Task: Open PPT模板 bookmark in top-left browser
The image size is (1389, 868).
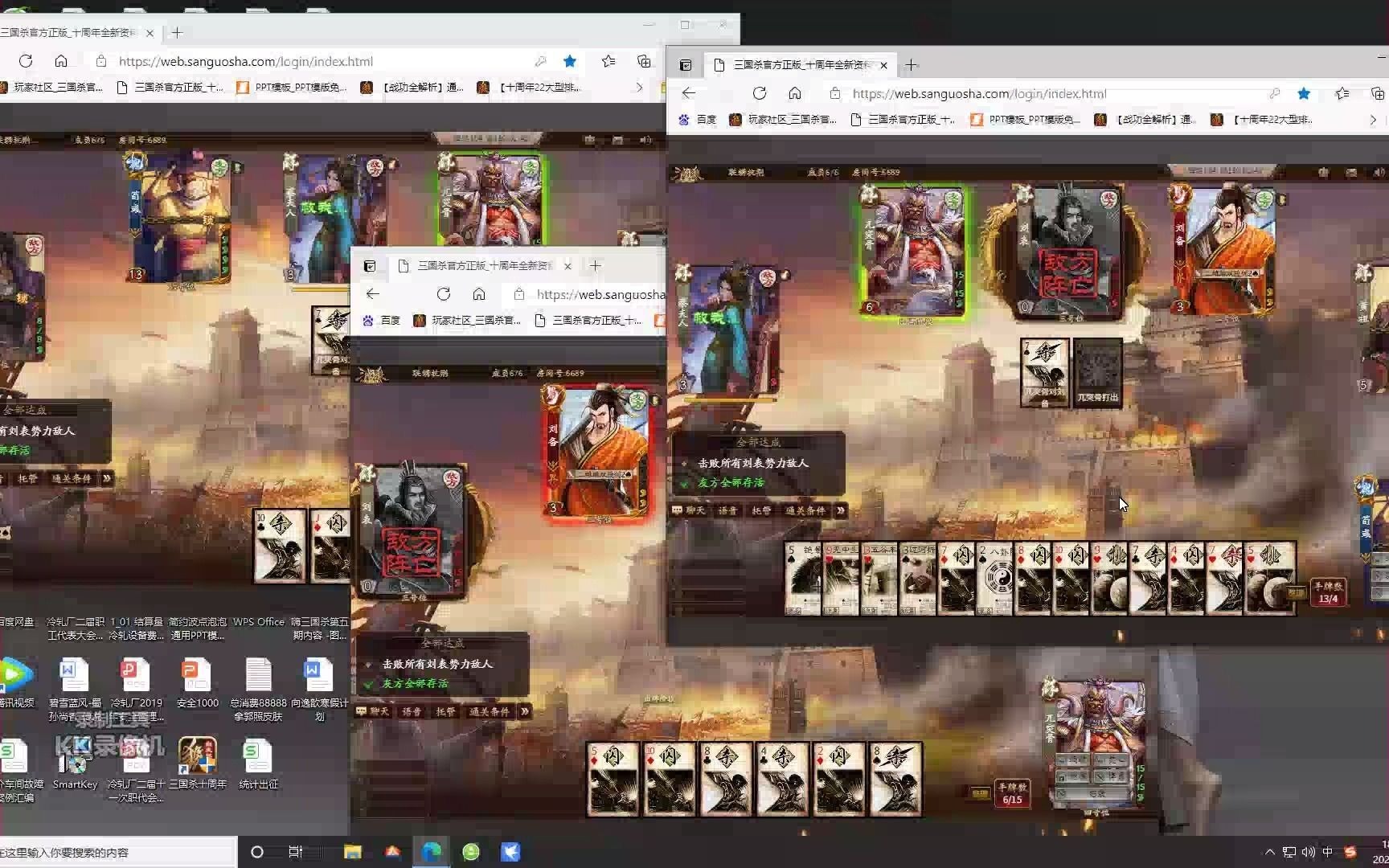Action: click(291, 88)
